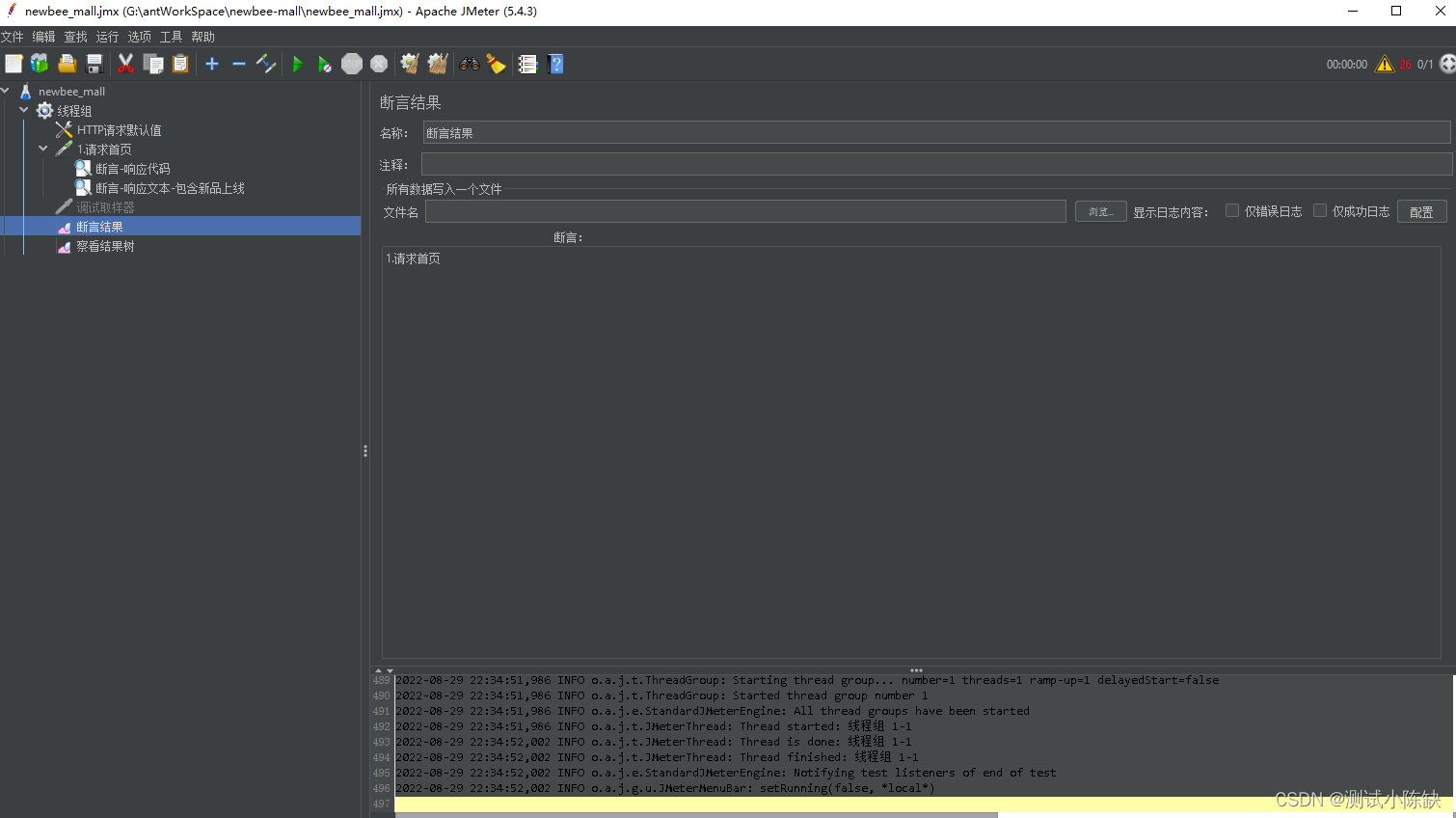Select the newbee_mall test plan

pyautogui.click(x=71, y=92)
